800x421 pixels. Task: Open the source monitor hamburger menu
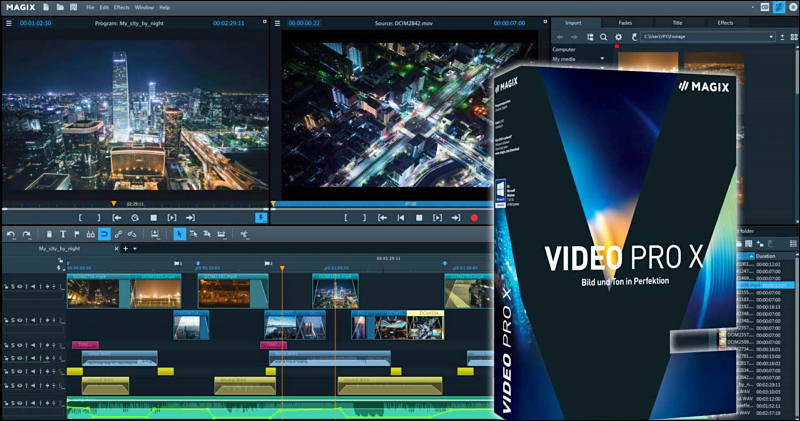point(278,23)
